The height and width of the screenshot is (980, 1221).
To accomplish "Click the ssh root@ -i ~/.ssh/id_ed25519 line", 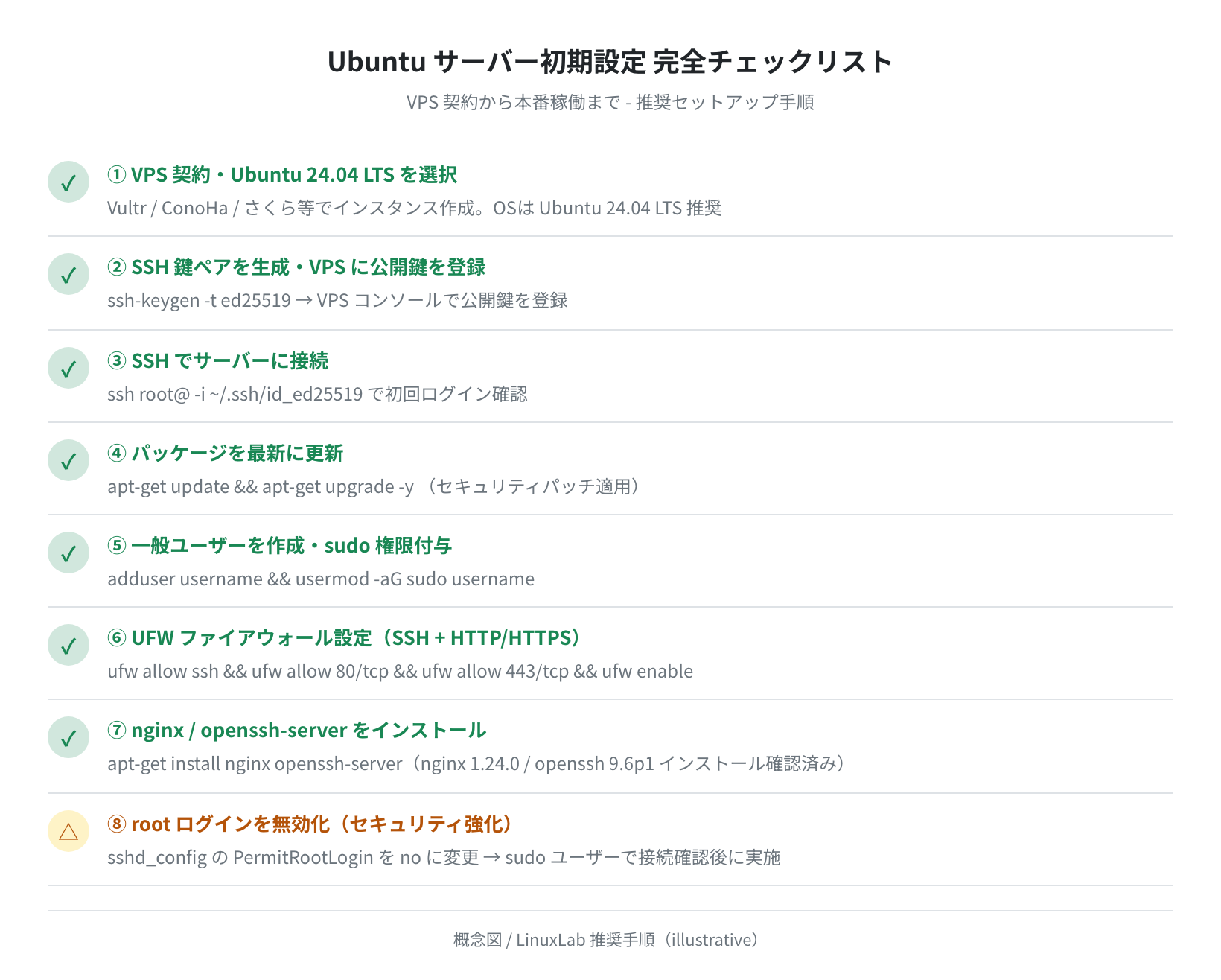I will click(x=317, y=394).
